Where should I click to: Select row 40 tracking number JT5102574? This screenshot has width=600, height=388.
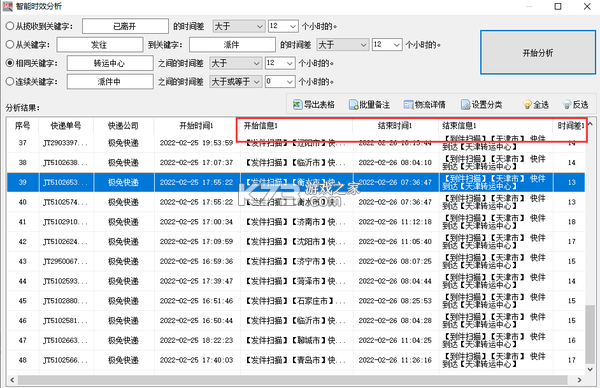click(65, 202)
